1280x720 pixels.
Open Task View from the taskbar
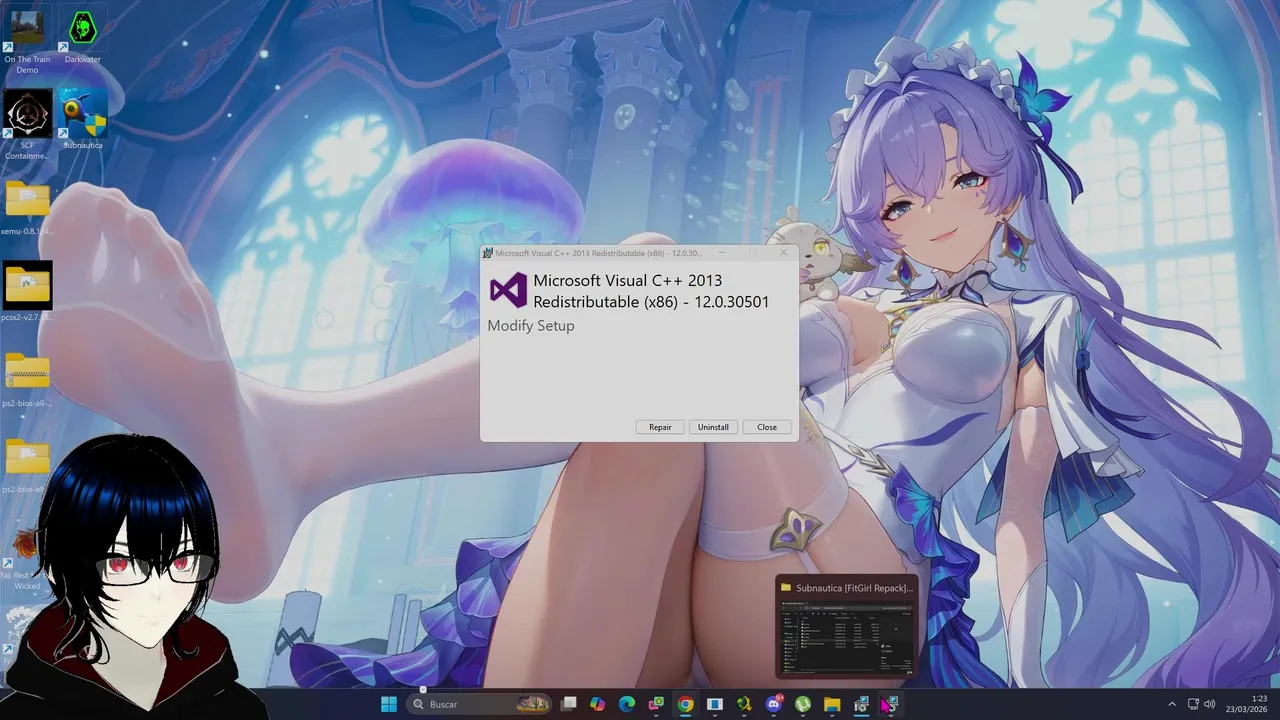pyautogui.click(x=569, y=704)
